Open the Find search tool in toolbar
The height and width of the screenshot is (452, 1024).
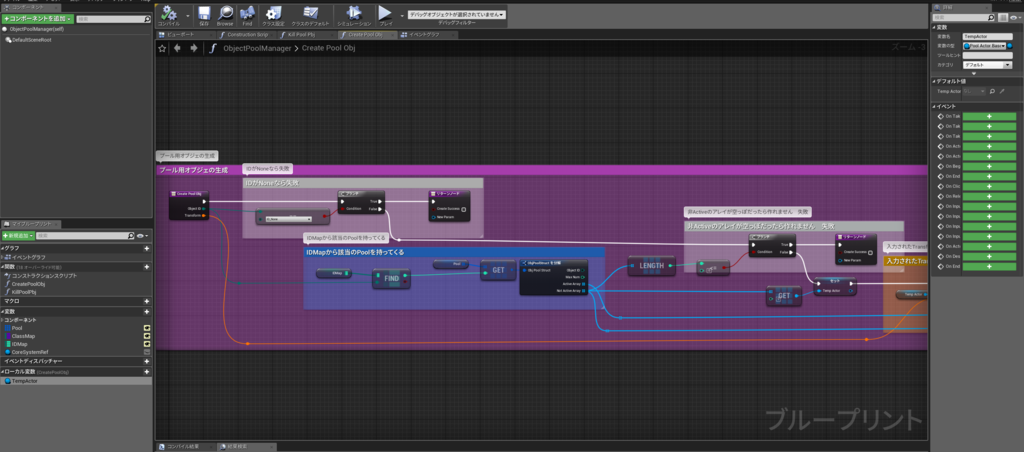pos(247,15)
